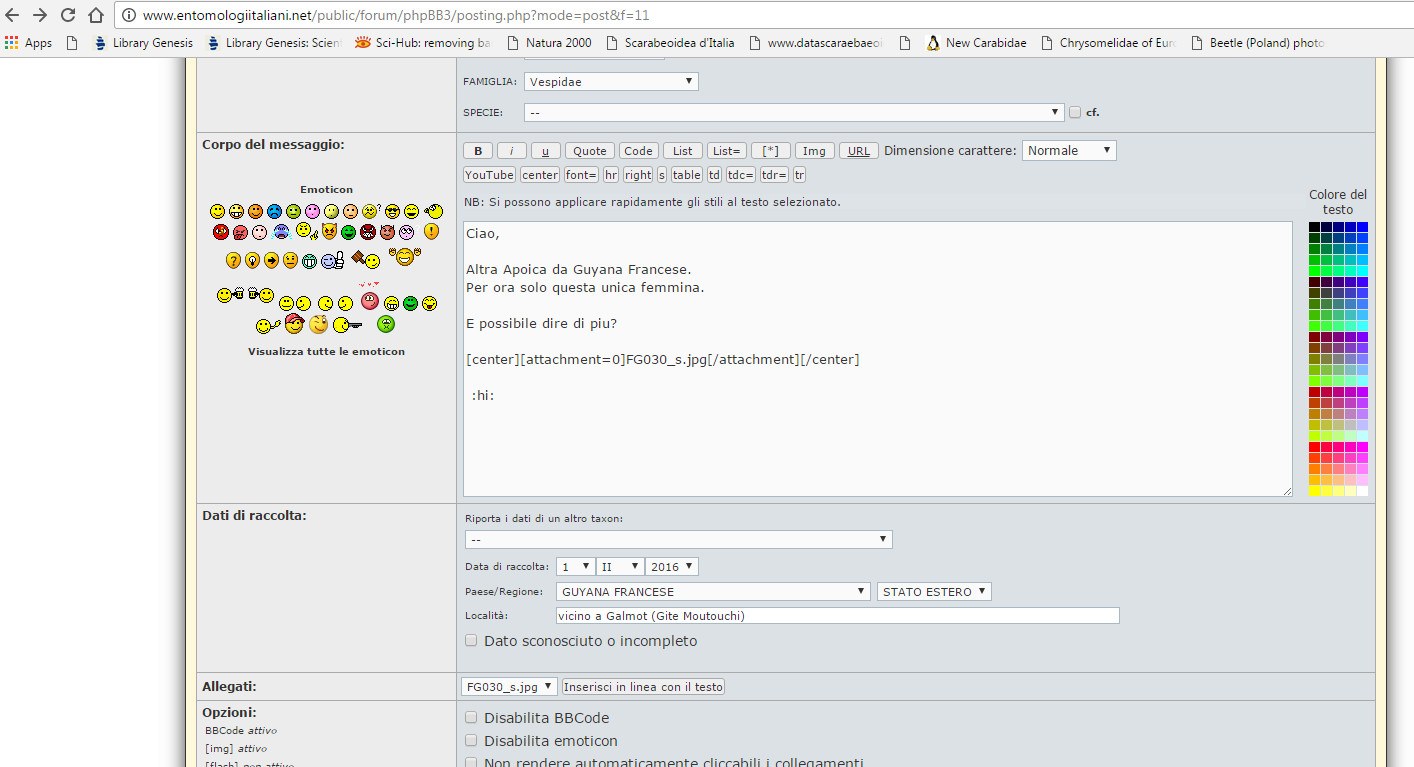Insert the sunglasses cool emoticon
Viewport: 1414px width, 767px height.
[x=392, y=211]
